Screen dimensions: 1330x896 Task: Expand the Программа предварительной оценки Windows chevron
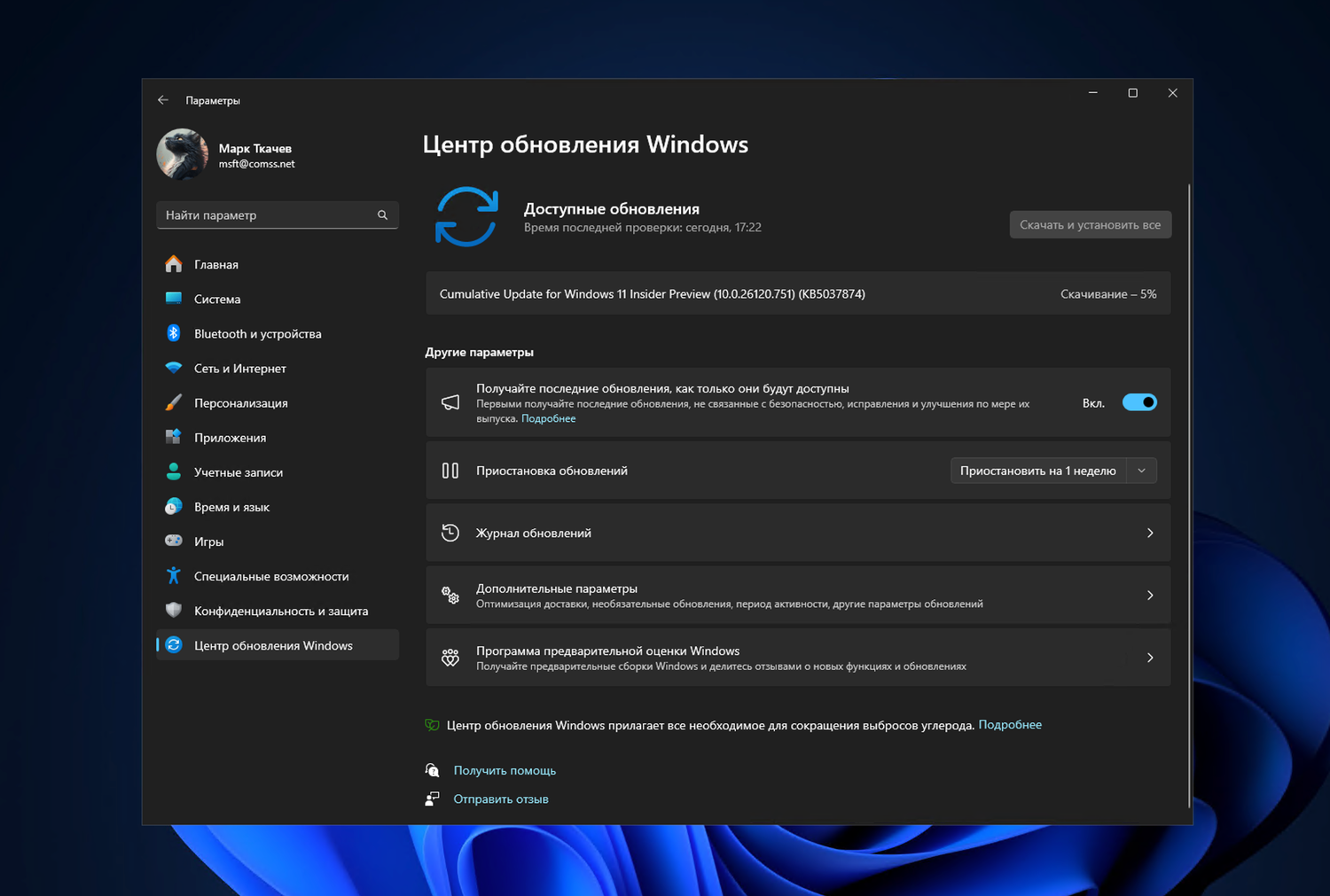click(x=1150, y=658)
